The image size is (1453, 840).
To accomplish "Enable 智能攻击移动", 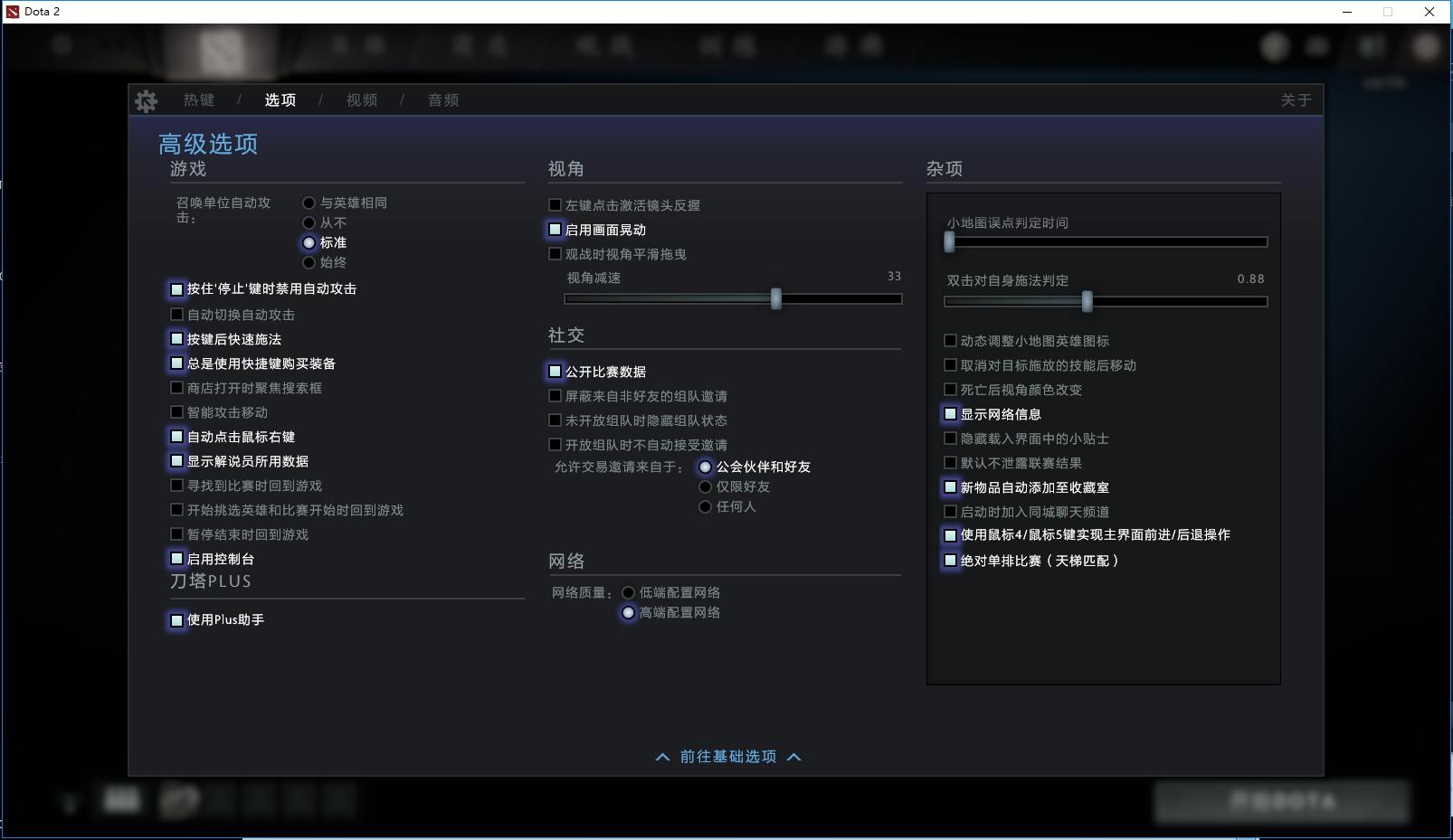I will 176,411.
